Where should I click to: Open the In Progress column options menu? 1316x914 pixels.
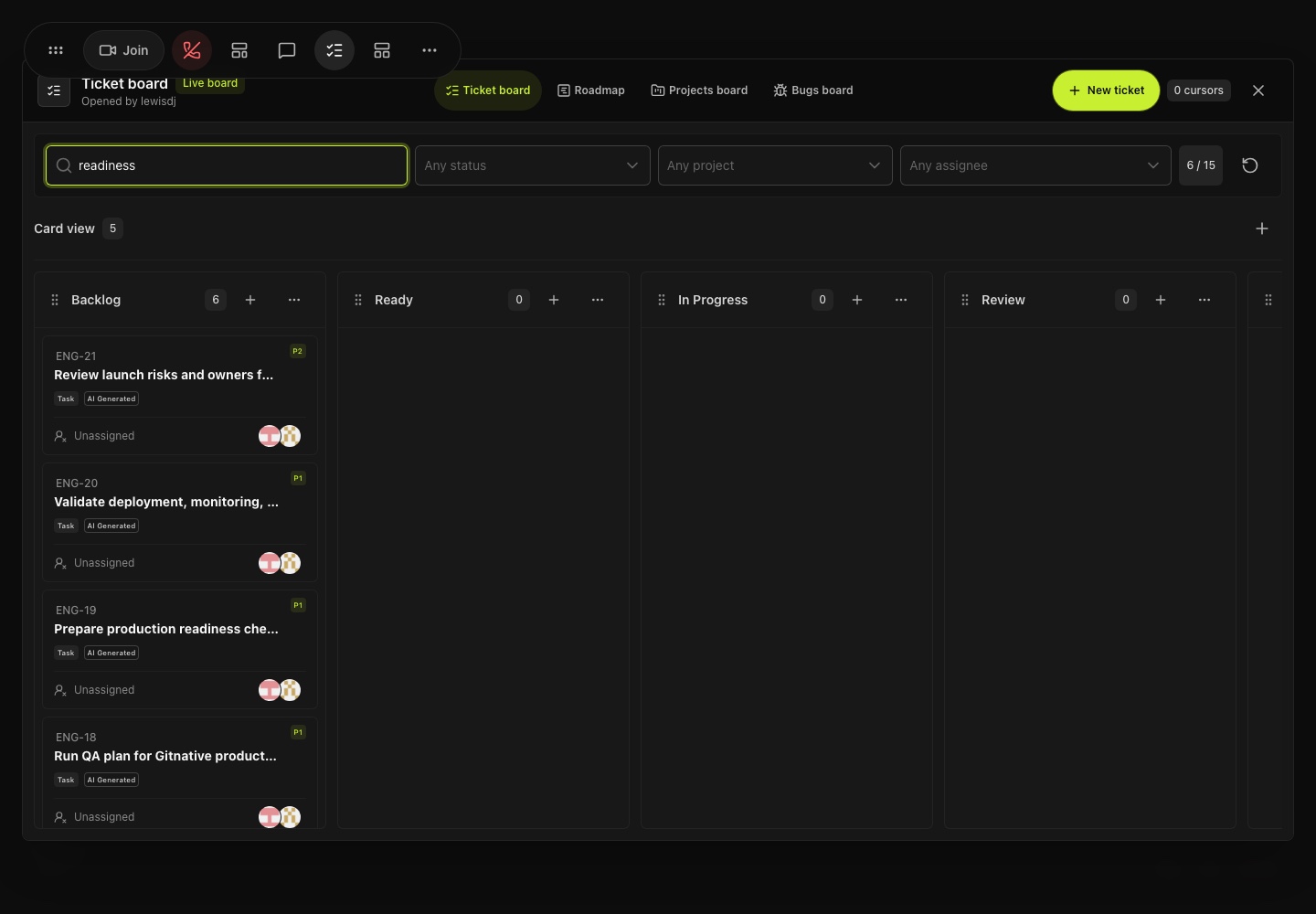901,300
